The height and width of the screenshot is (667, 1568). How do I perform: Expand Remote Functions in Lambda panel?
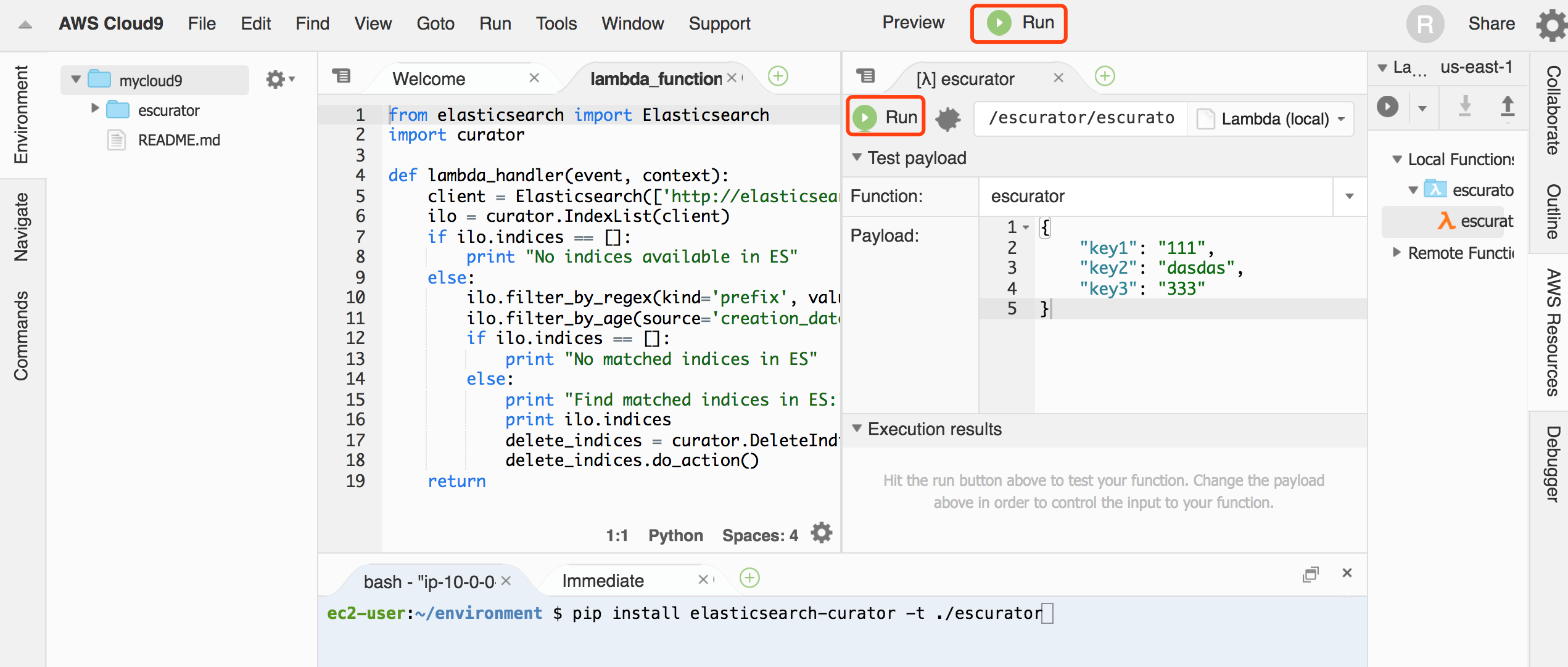pyautogui.click(x=1397, y=252)
